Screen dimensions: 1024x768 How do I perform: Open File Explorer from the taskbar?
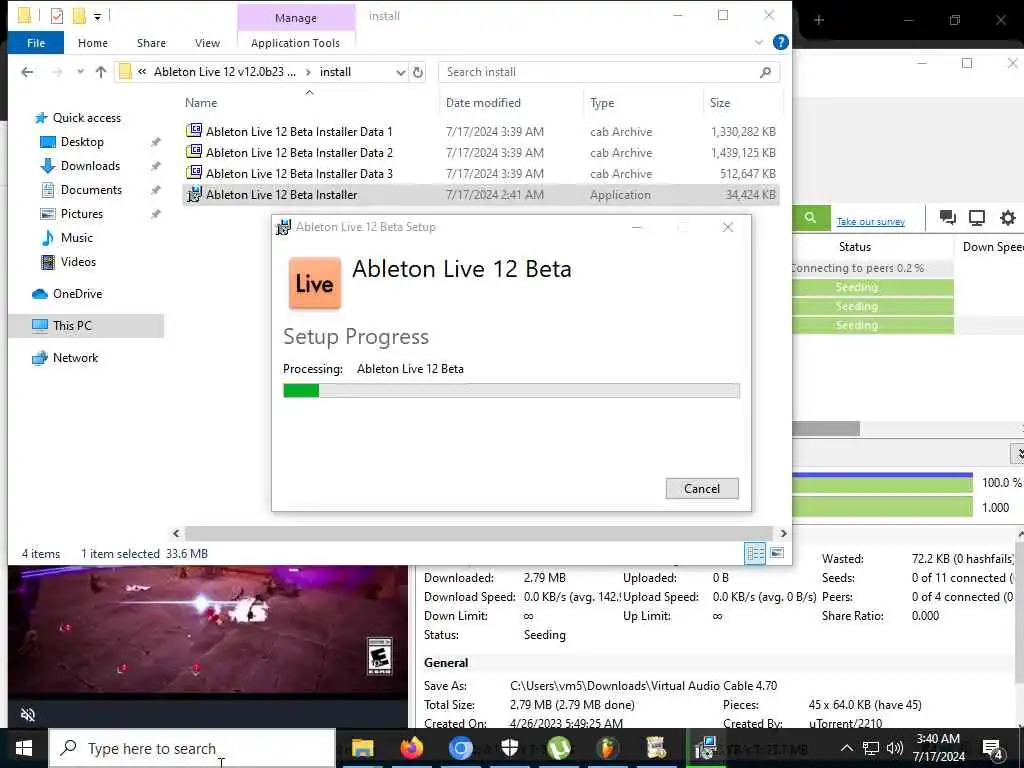pyautogui.click(x=362, y=748)
